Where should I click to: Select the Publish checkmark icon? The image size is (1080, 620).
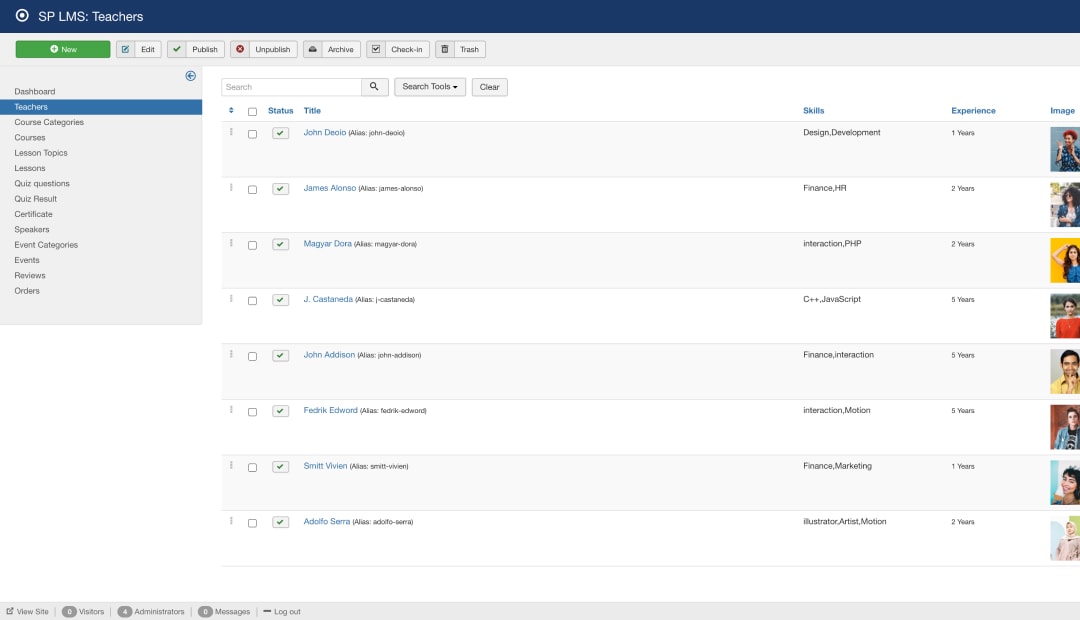175,49
